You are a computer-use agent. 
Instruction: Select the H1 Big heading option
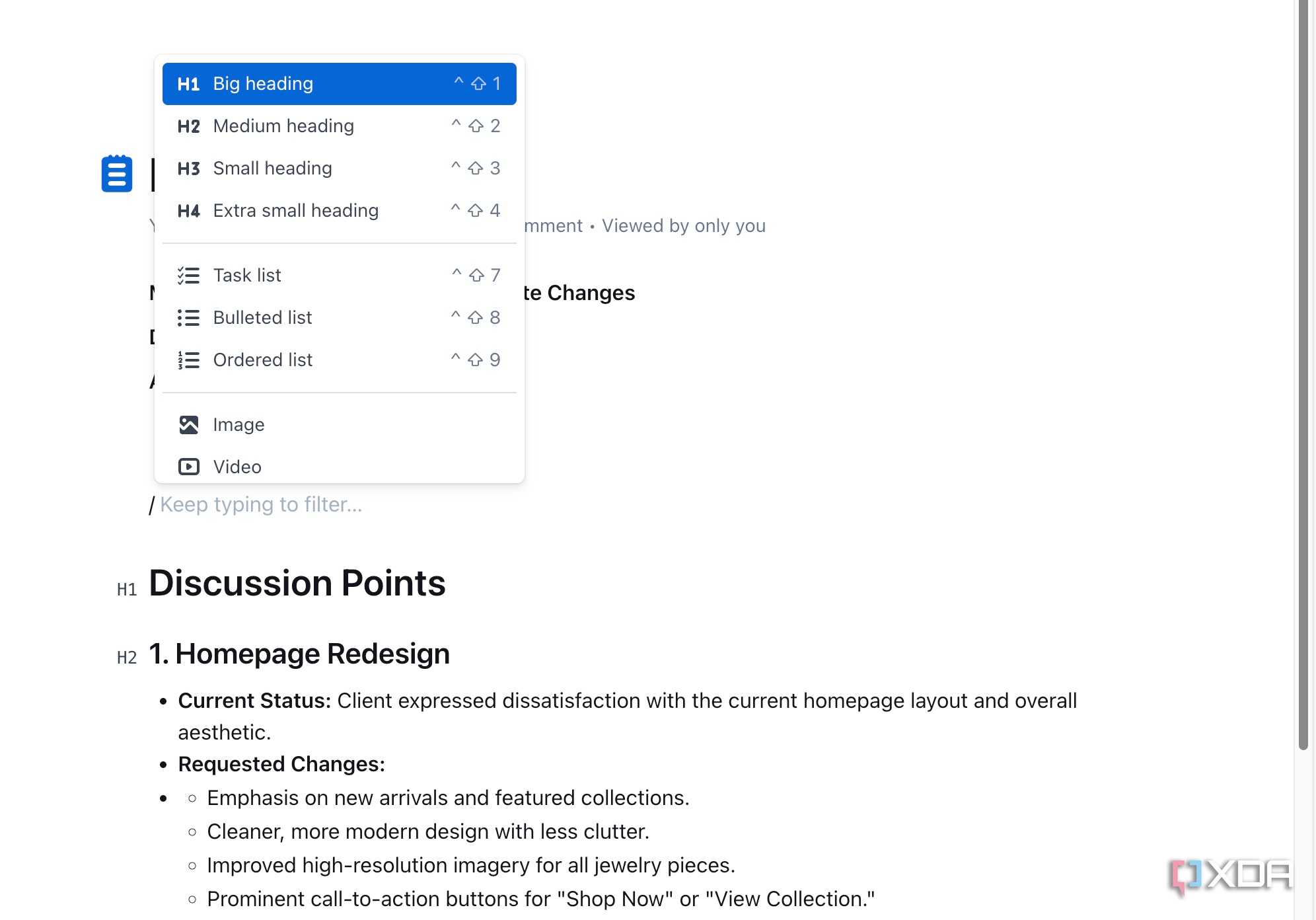(x=339, y=84)
